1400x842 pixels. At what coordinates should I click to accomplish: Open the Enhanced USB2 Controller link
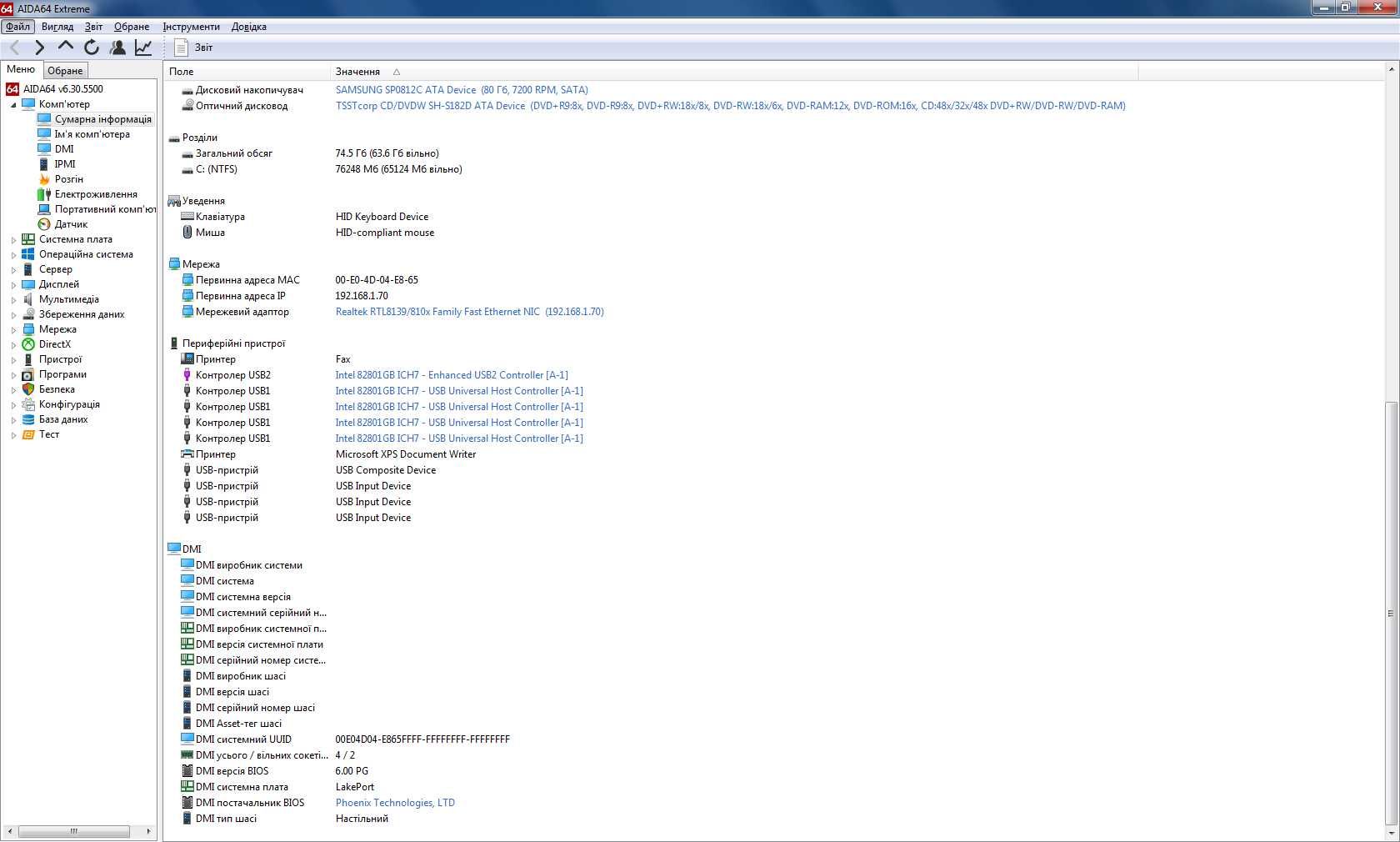coord(452,375)
